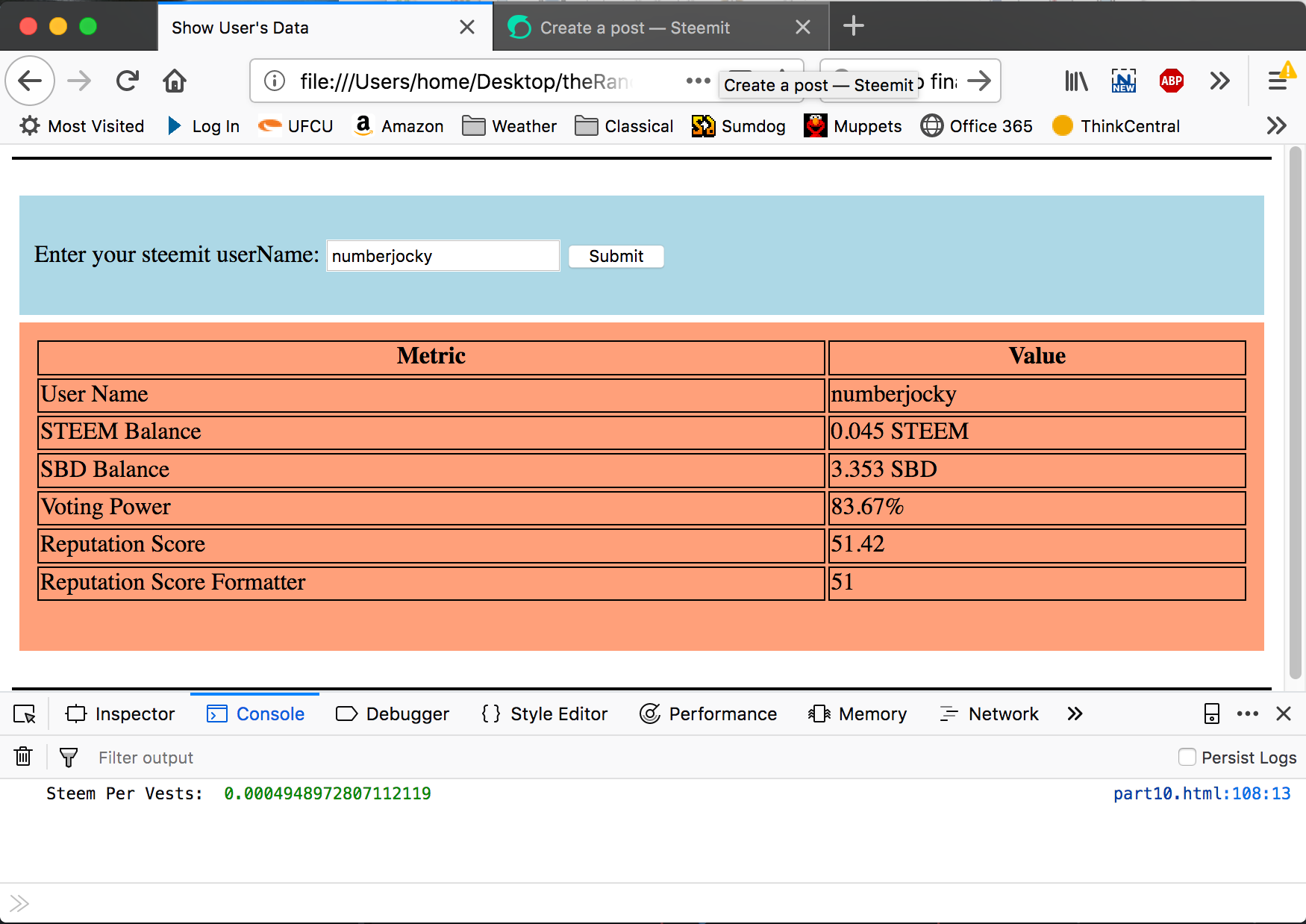Show more devtools tabs with the chevrons
1306x924 pixels.
click(x=1075, y=714)
